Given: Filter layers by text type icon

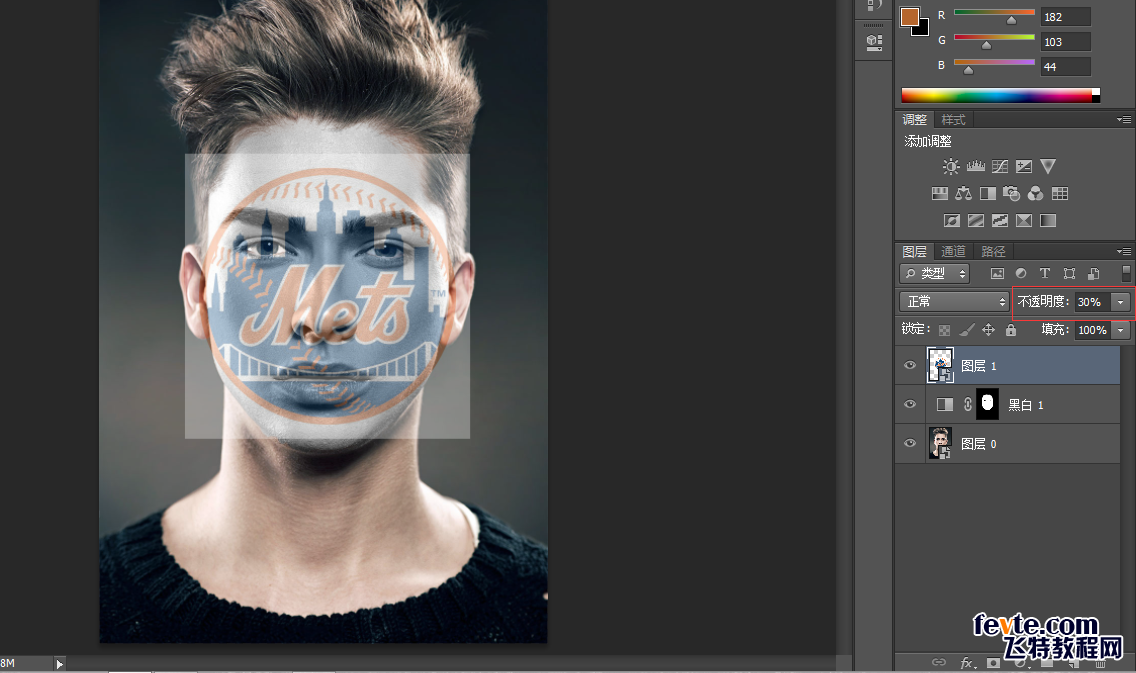Looking at the screenshot, I should pos(1045,273).
